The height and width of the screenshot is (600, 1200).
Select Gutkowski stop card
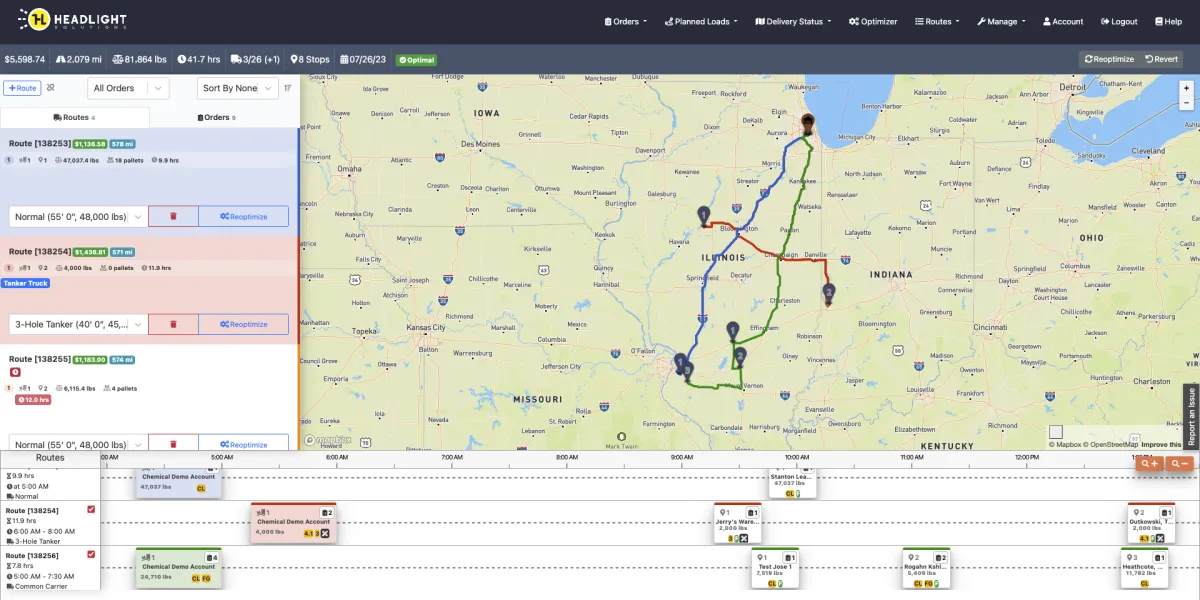(x=1151, y=524)
